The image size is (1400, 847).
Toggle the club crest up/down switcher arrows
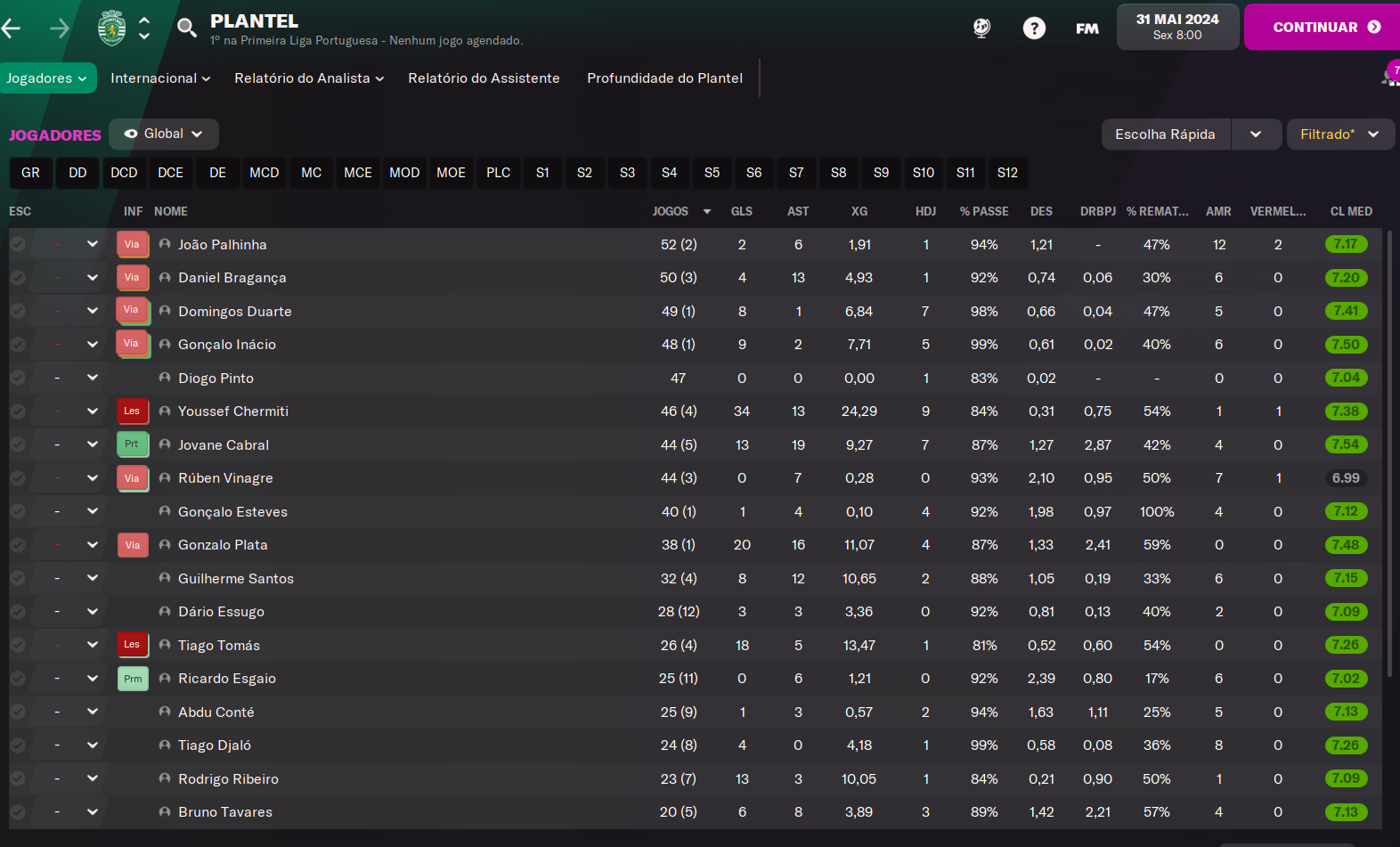[x=144, y=28]
